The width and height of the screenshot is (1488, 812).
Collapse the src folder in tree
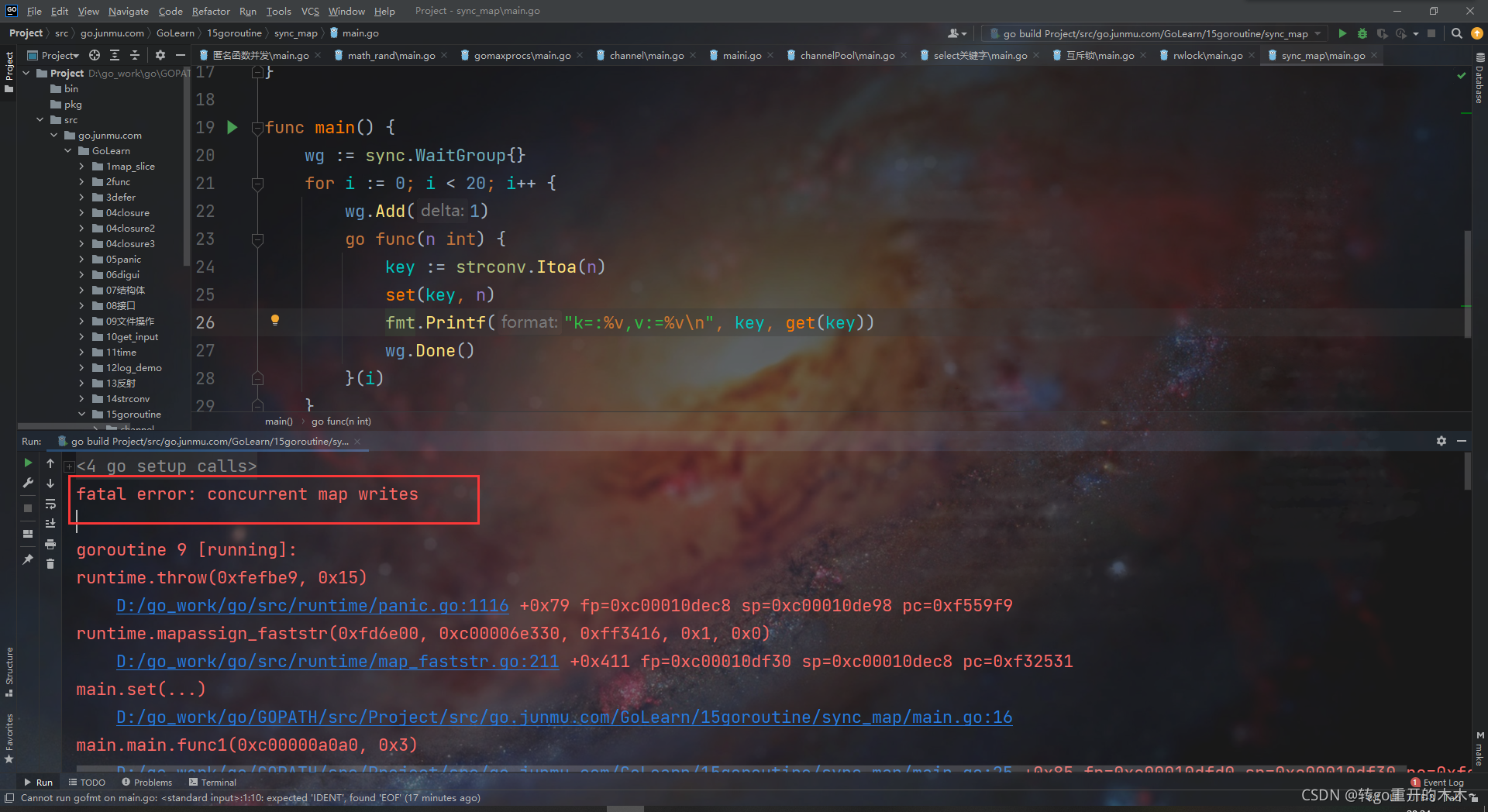tap(40, 119)
